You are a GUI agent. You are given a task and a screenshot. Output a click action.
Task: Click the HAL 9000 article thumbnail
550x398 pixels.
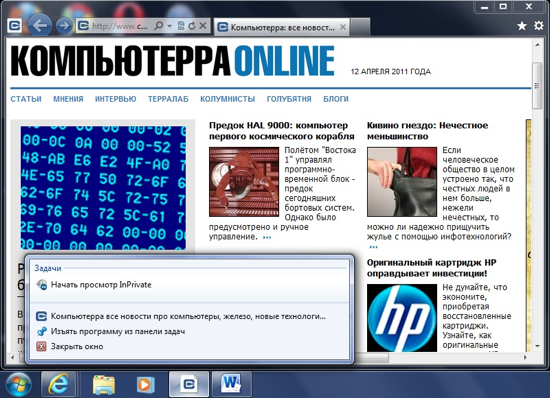pos(244,182)
